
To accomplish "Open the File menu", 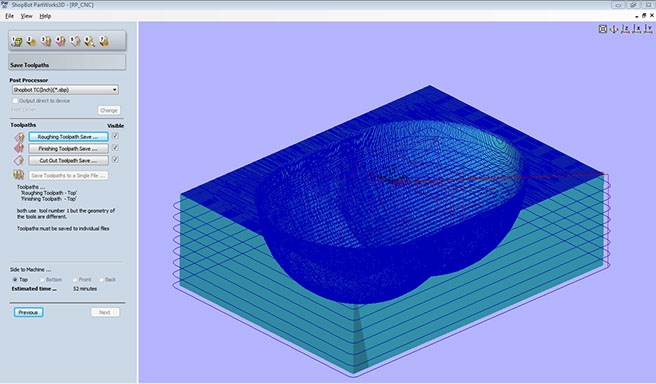I will tap(9, 16).
